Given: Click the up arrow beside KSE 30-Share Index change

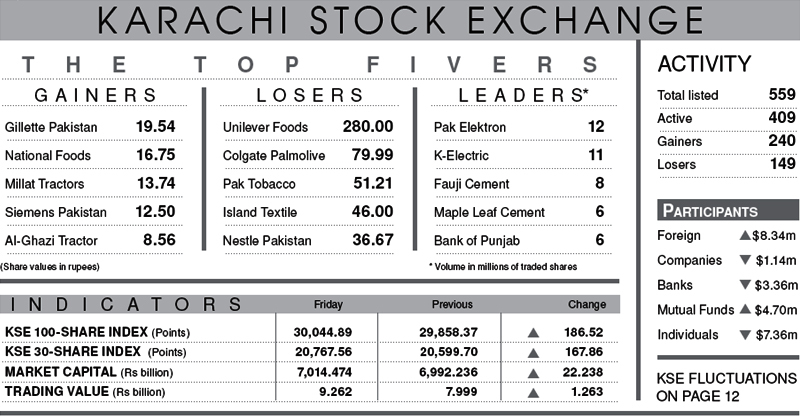Looking at the screenshot, I should [x=533, y=351].
